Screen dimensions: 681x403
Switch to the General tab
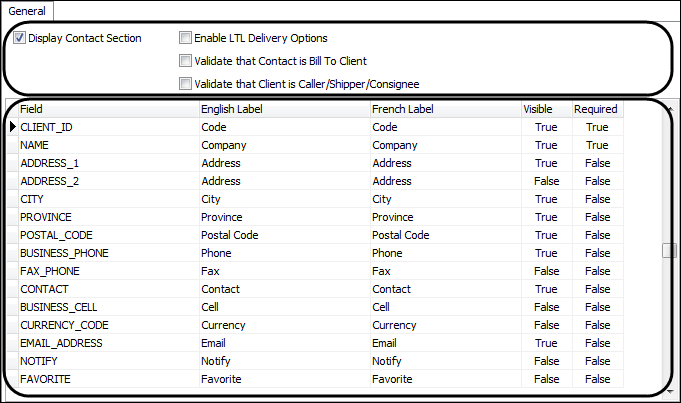(x=27, y=10)
